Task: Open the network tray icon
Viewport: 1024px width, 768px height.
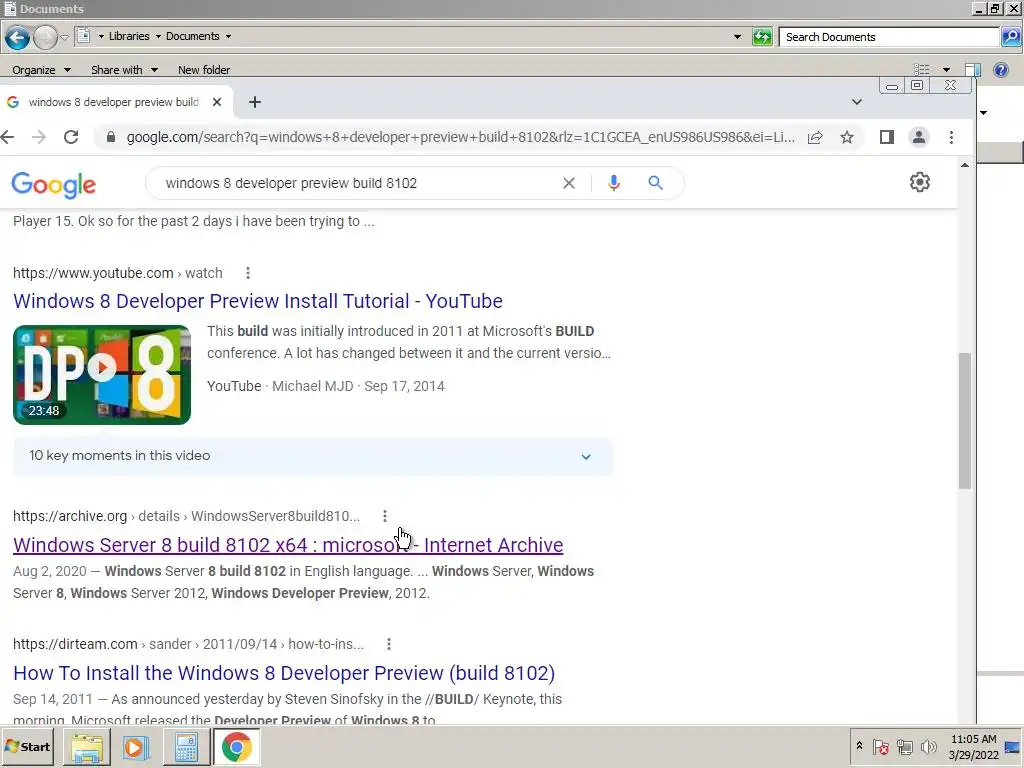Action: click(x=904, y=746)
